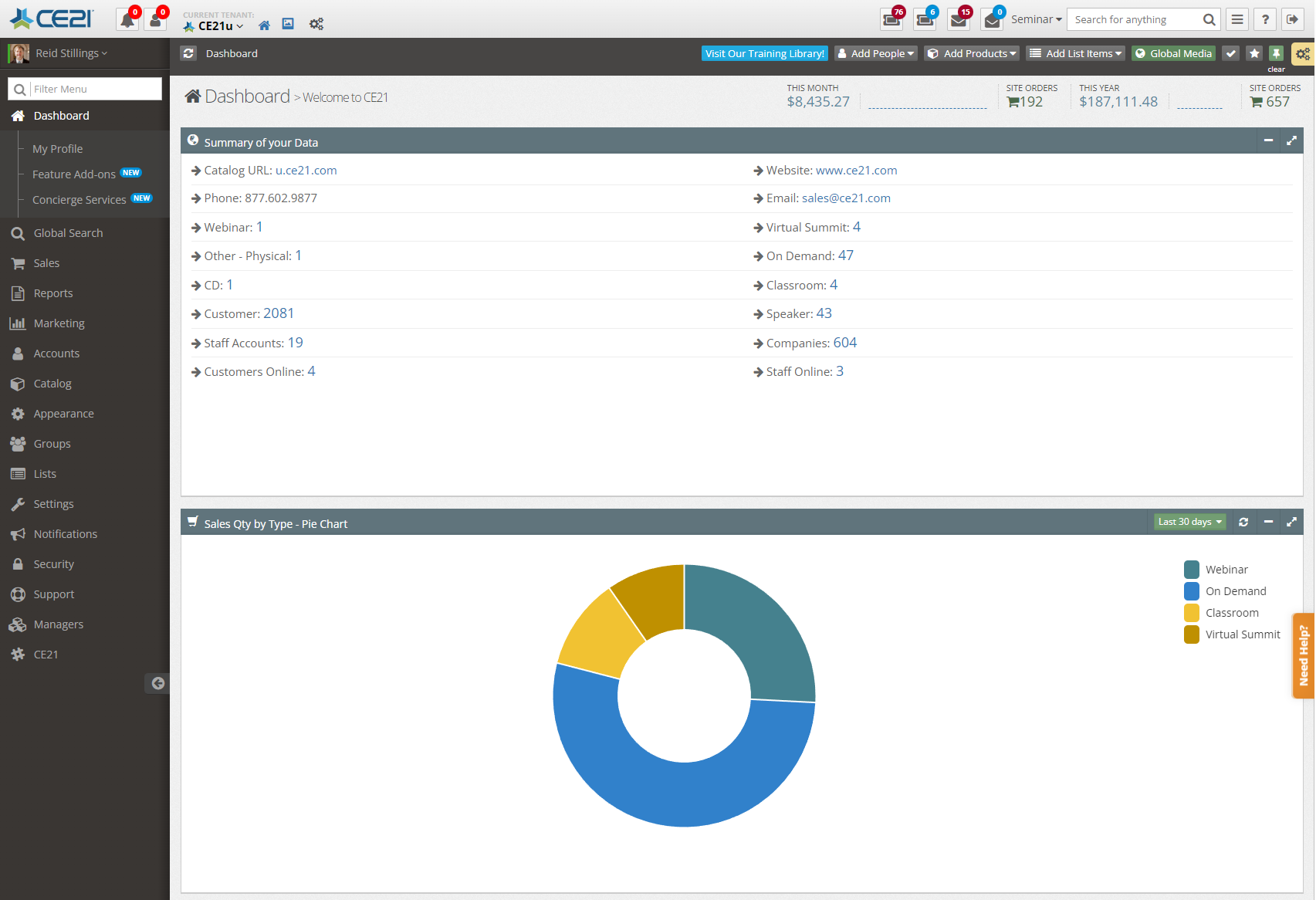Viewport: 1316px width, 900px height.
Task: Open the Reid Stillings user menu
Action: (x=71, y=53)
